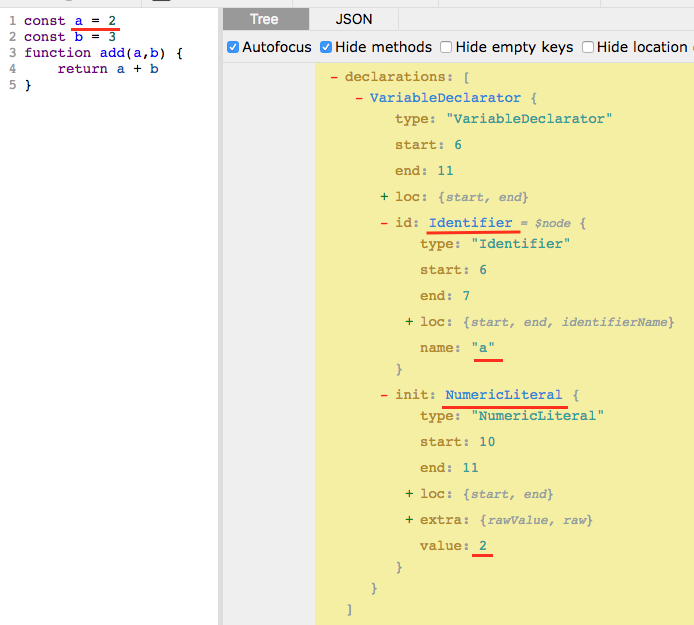Click the name "a" value
694x625 pixels.
point(483,348)
